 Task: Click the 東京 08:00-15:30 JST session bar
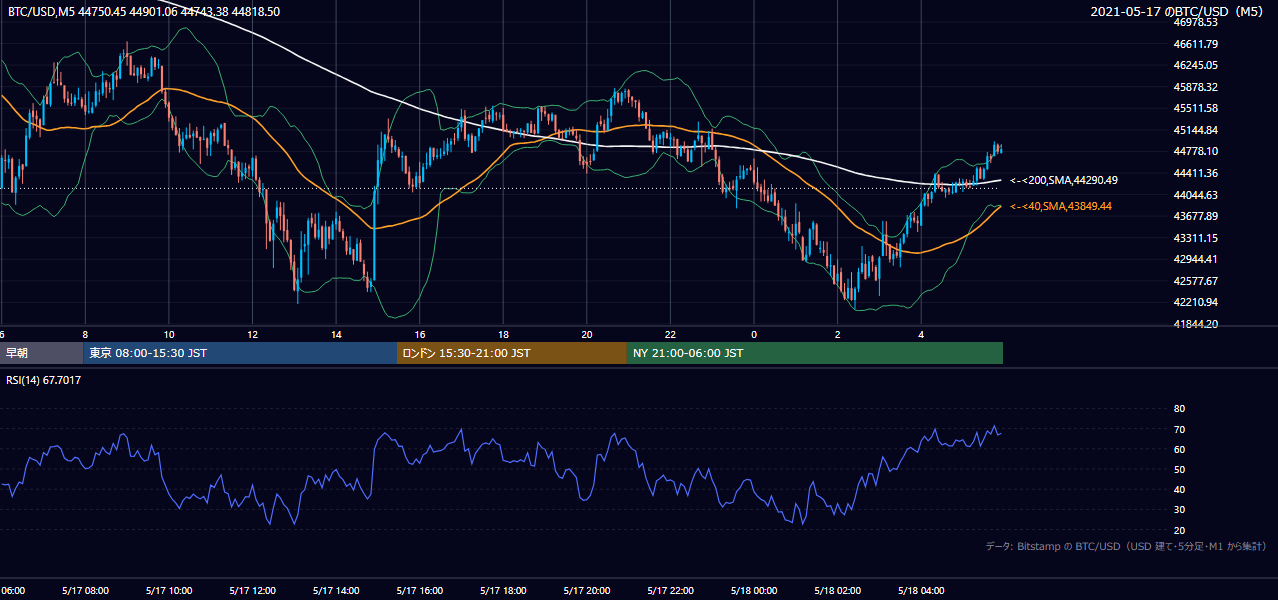coord(240,353)
